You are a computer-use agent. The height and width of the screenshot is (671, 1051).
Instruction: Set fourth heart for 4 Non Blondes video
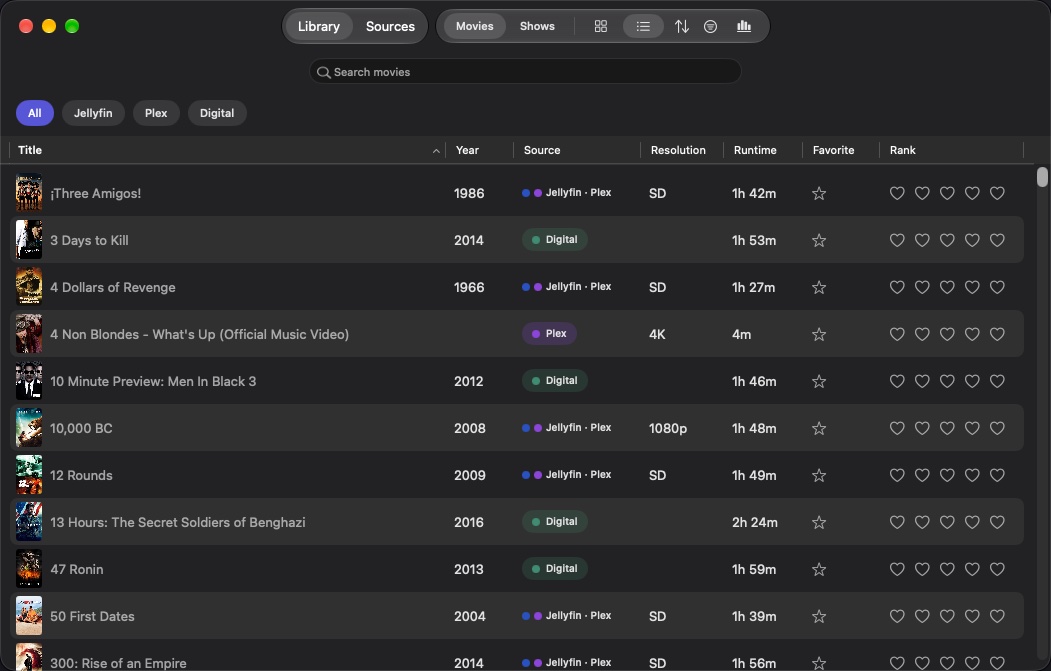[972, 334]
